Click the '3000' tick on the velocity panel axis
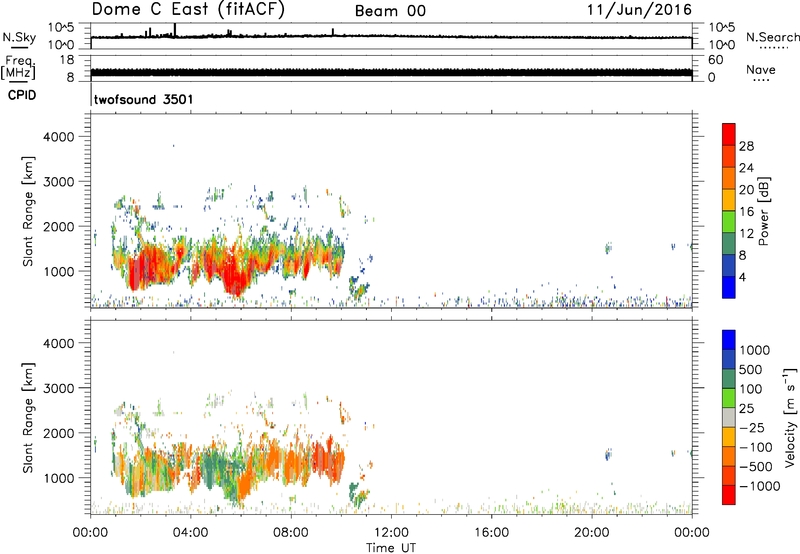800x554 pixels. tap(58, 388)
